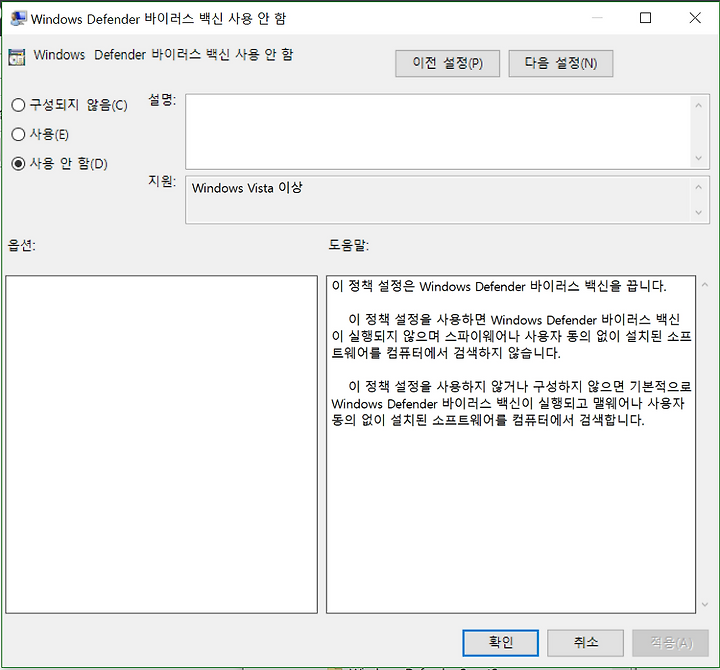Confirm the dialog with the '확인' button
This screenshot has width=720, height=670.
pos(501,642)
